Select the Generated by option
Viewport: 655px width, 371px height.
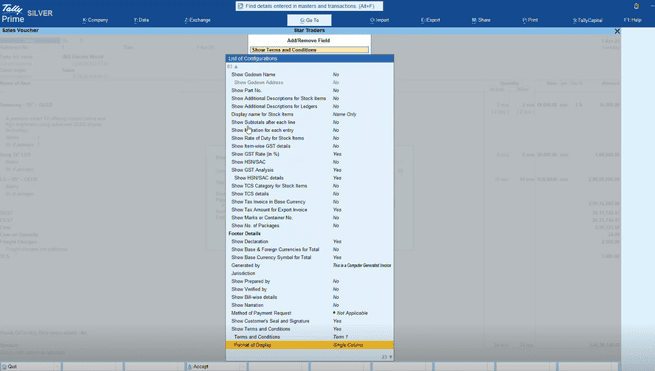coord(310,265)
